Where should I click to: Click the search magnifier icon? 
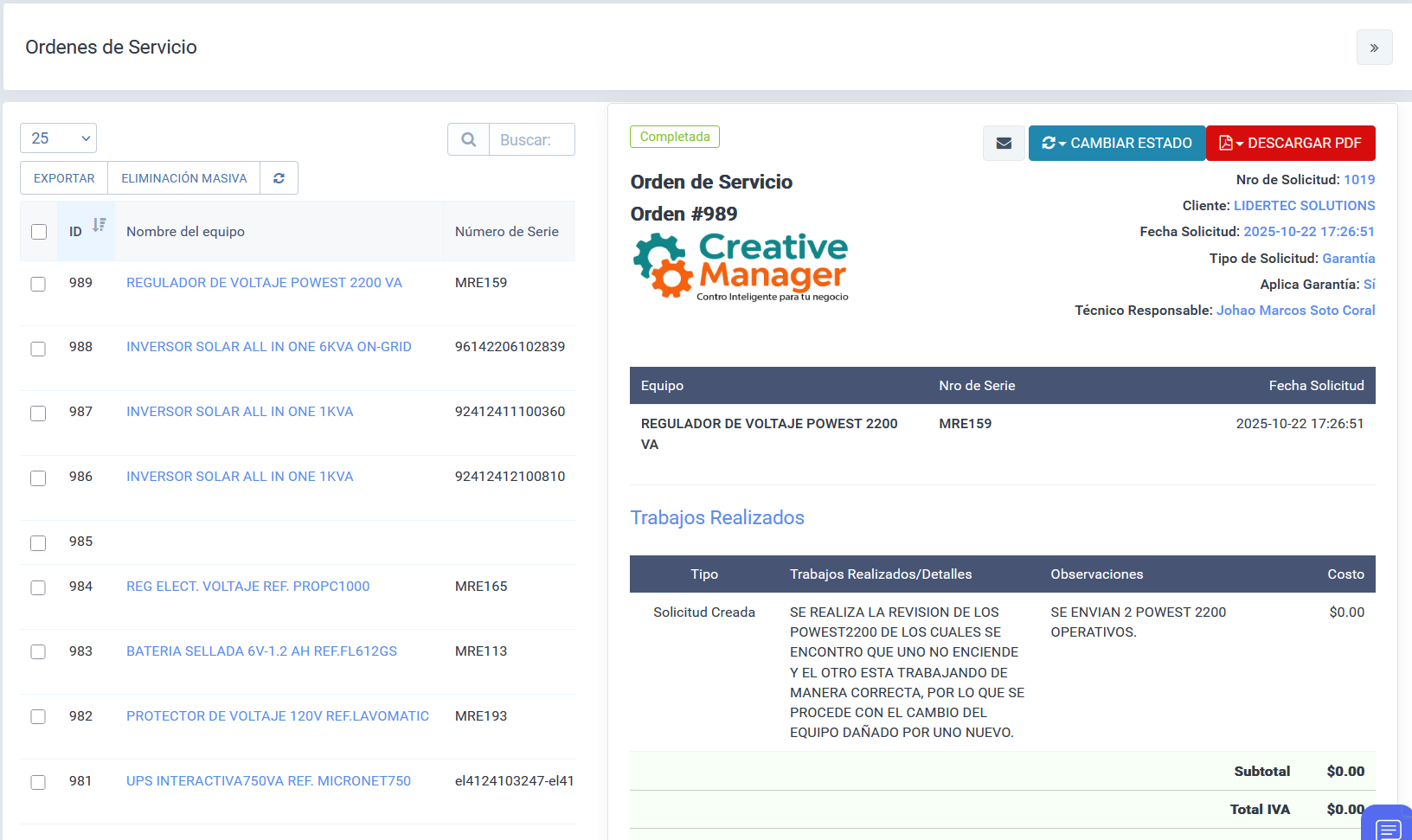(x=468, y=139)
